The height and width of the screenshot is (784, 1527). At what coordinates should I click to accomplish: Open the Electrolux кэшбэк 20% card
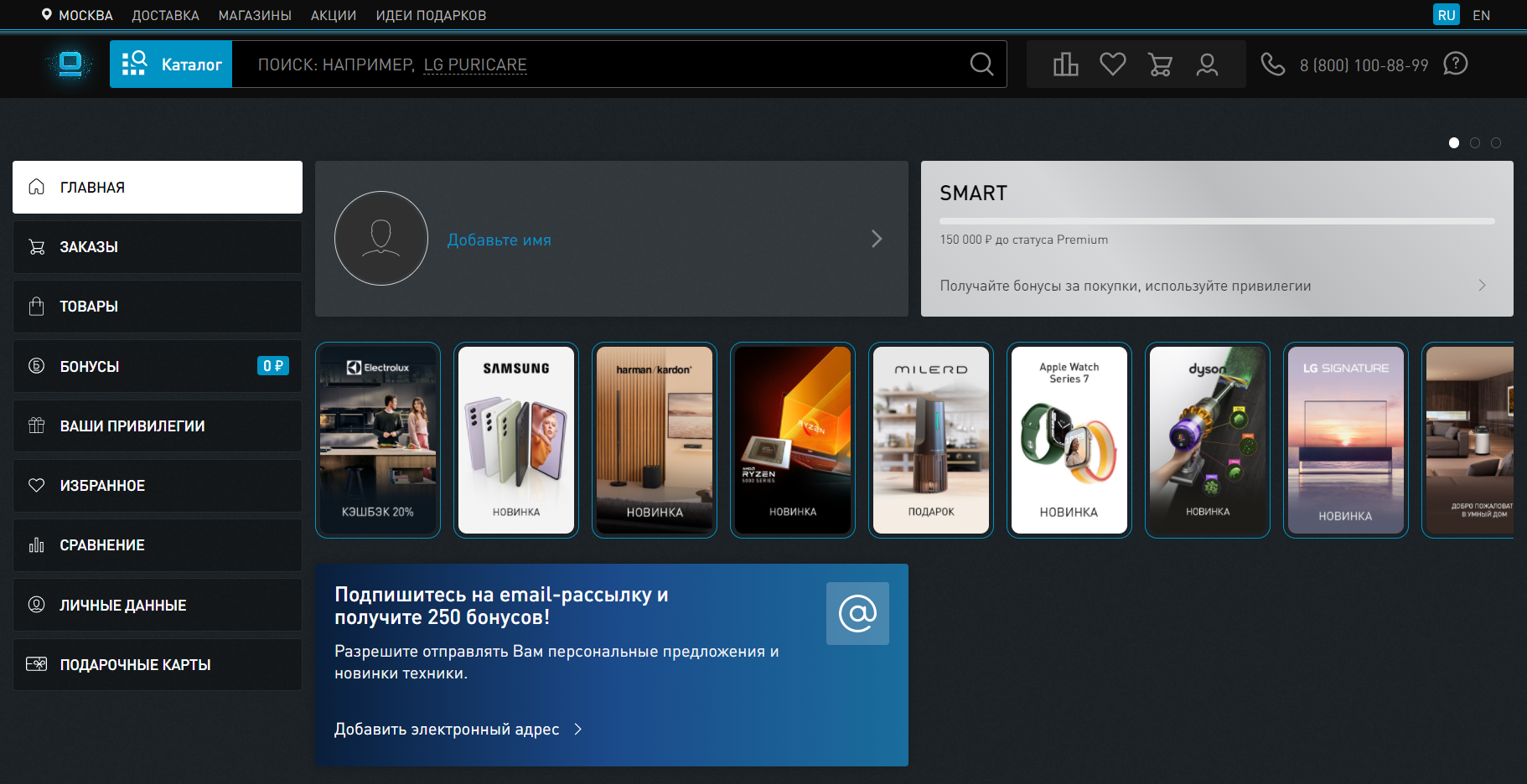pos(378,440)
